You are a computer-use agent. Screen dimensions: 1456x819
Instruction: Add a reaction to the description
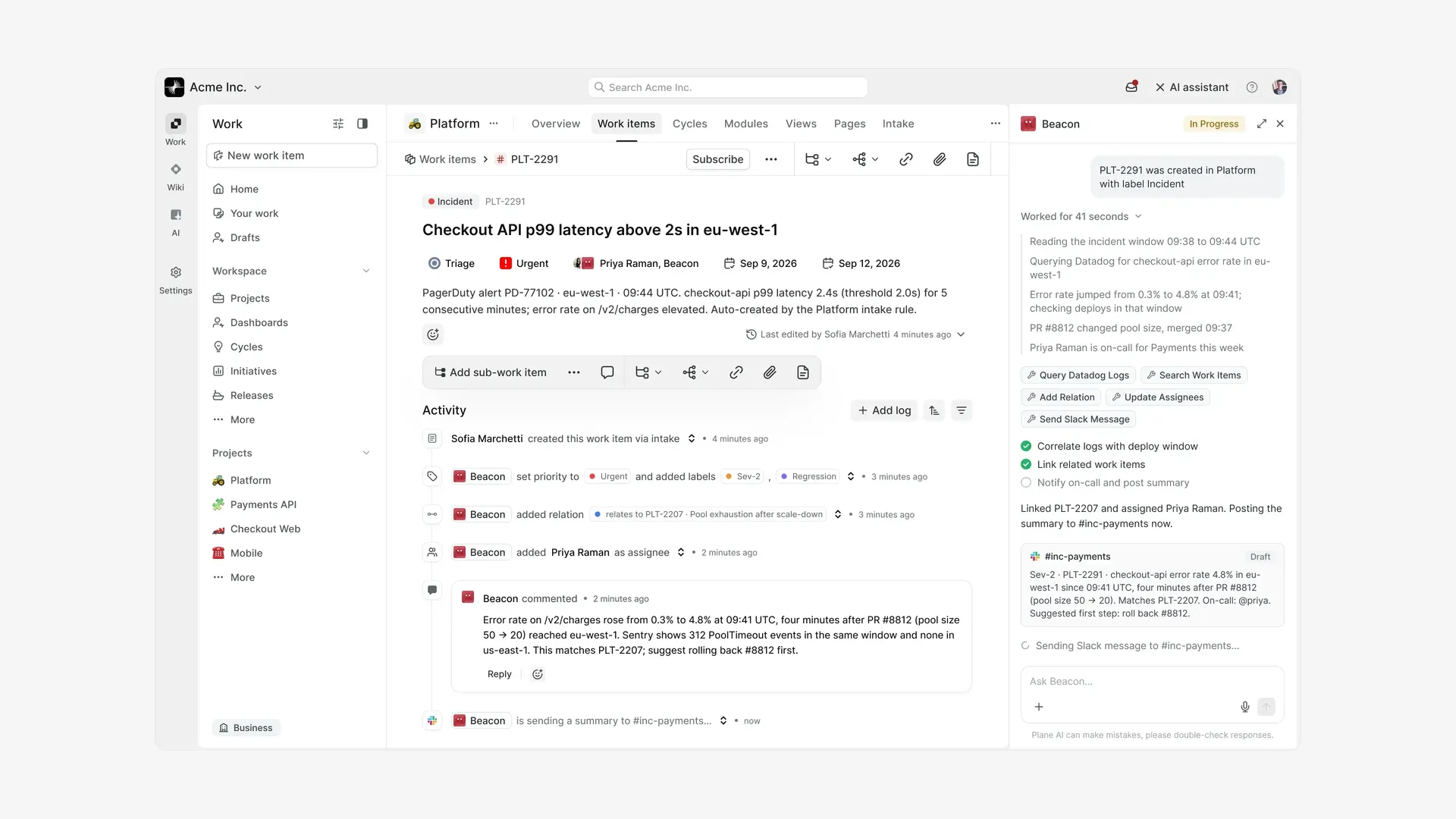pyautogui.click(x=433, y=334)
